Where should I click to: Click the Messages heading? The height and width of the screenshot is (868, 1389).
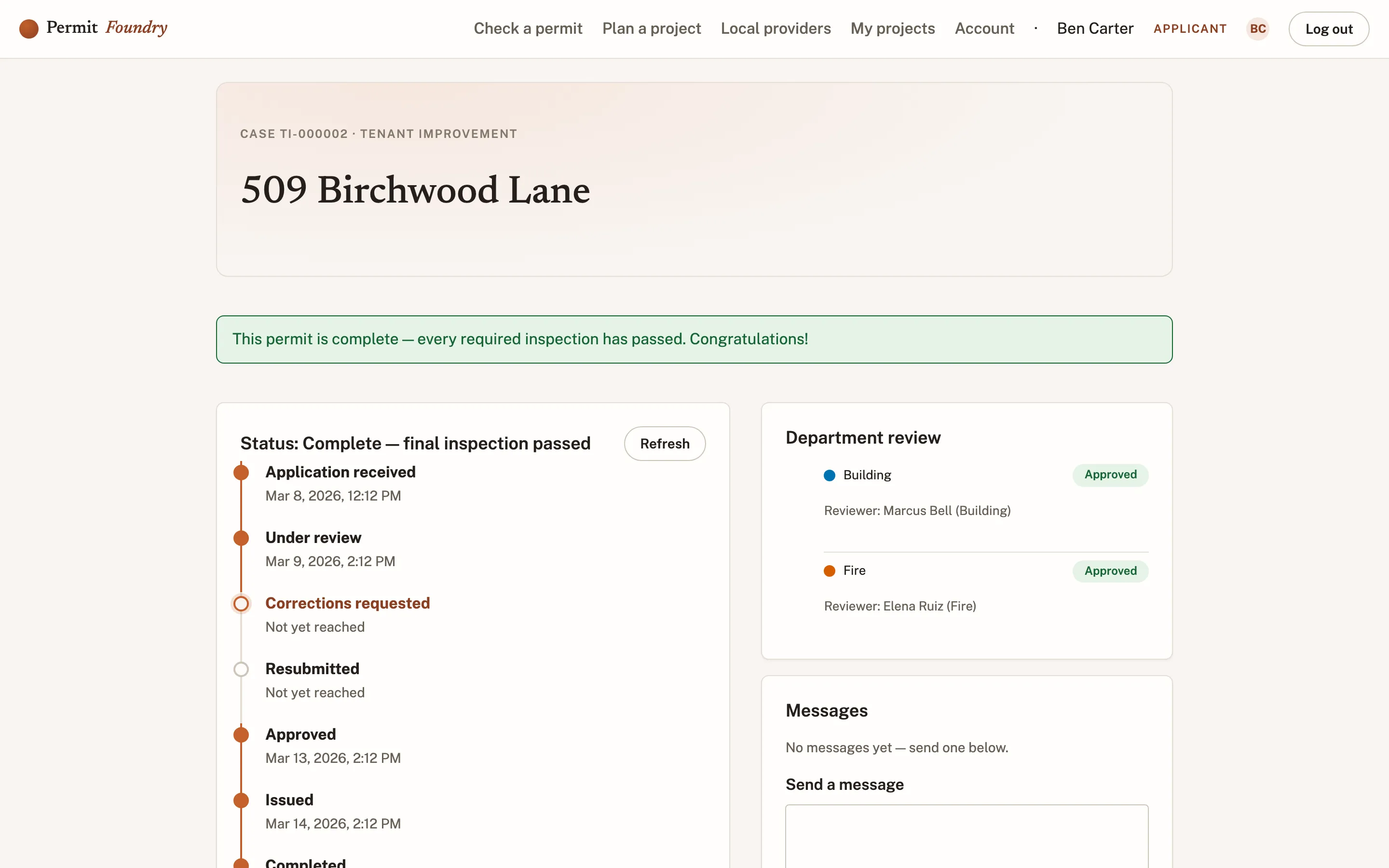(827, 711)
